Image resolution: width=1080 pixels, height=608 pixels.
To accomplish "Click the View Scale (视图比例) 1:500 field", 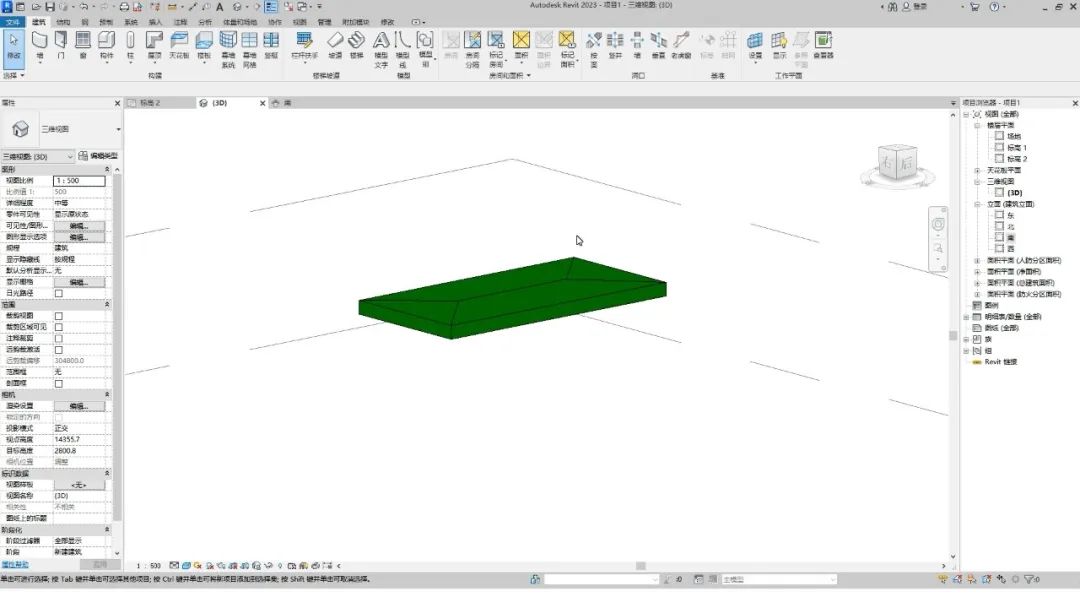I will click(x=79, y=180).
